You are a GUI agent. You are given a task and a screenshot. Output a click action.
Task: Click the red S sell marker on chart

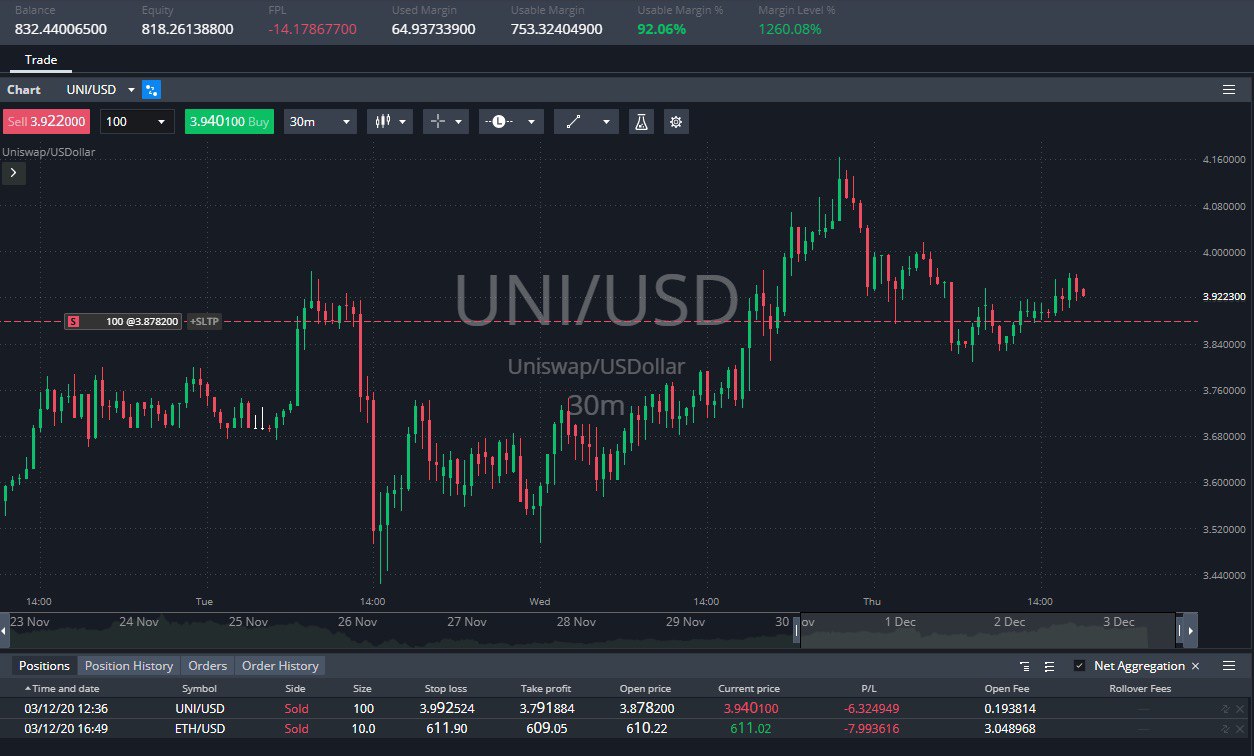tap(73, 321)
